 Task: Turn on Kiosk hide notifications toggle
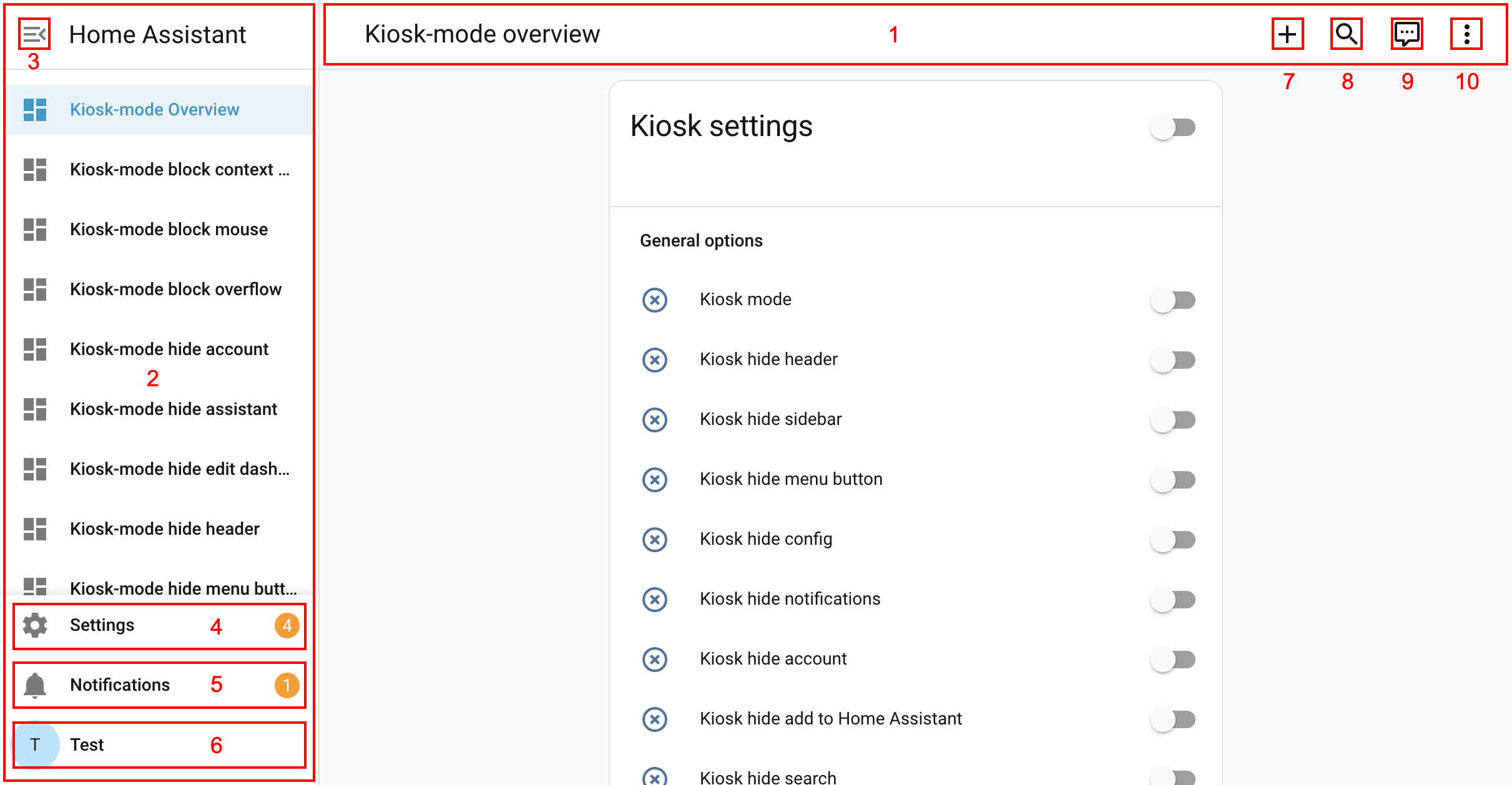click(x=1174, y=600)
